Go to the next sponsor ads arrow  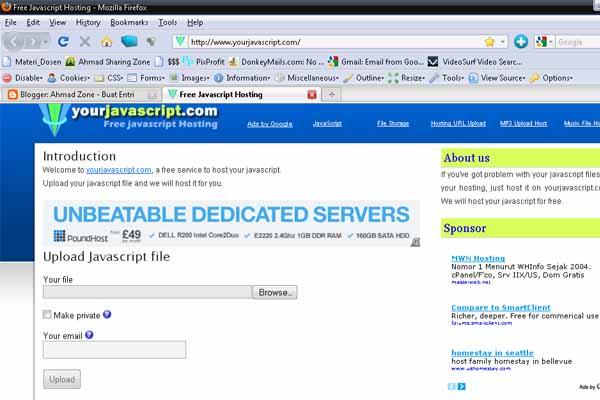point(461,387)
